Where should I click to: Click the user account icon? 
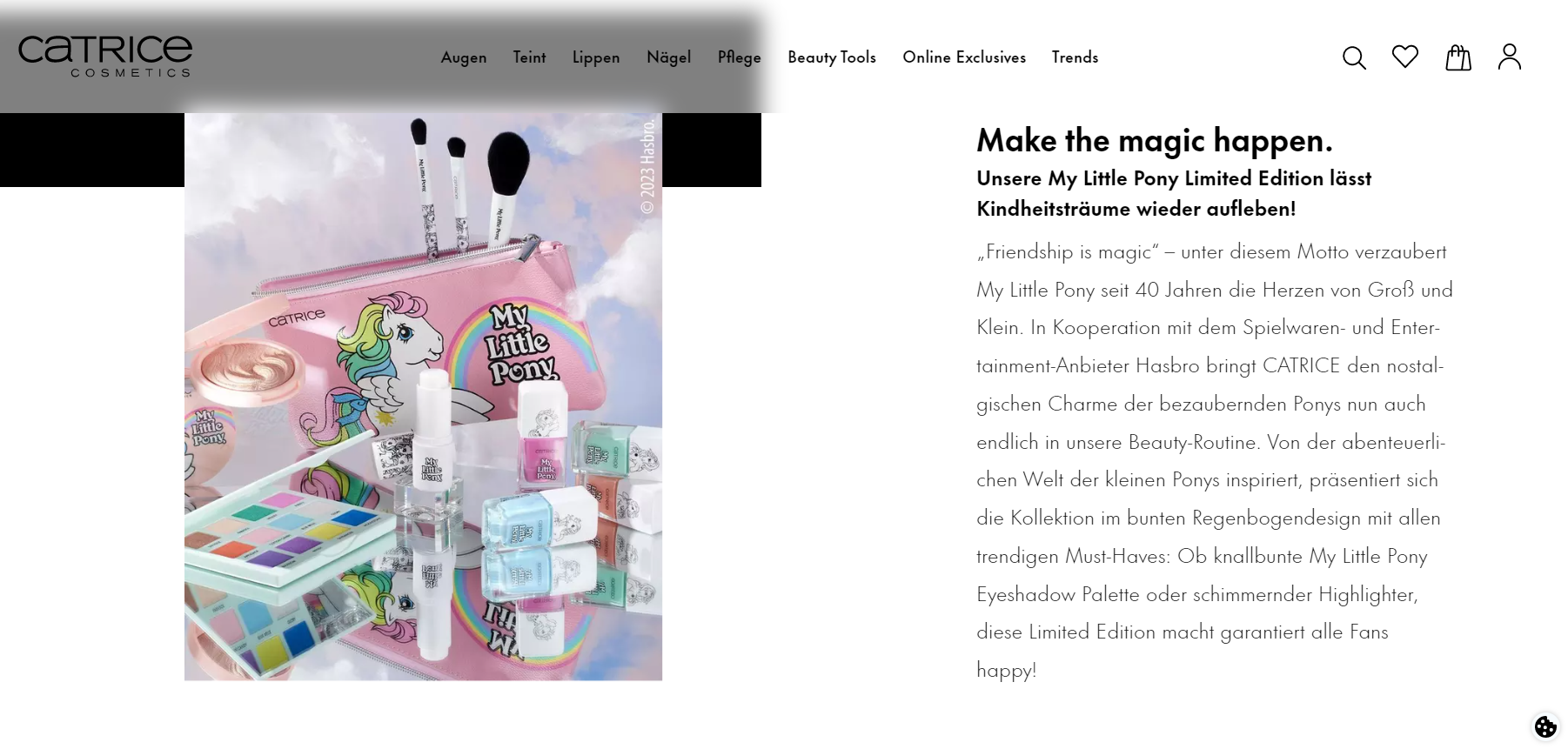[x=1510, y=57]
